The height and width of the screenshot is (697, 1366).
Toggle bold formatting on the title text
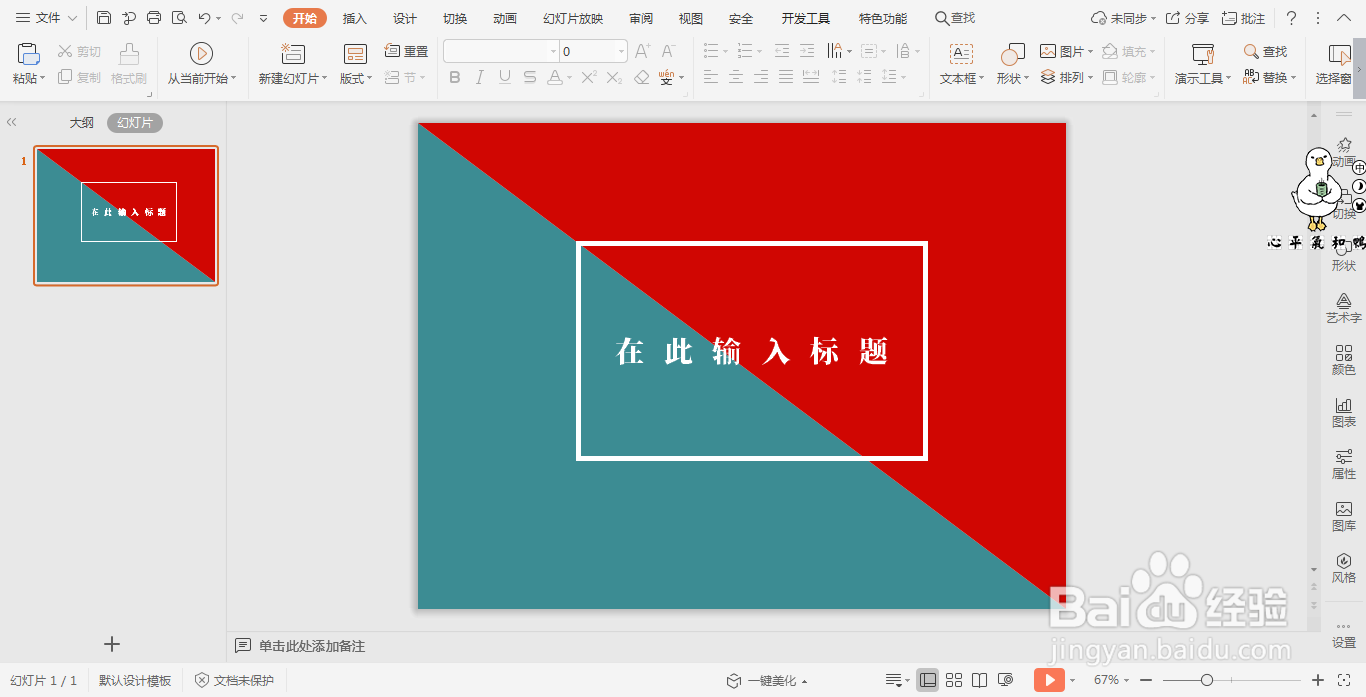455,76
